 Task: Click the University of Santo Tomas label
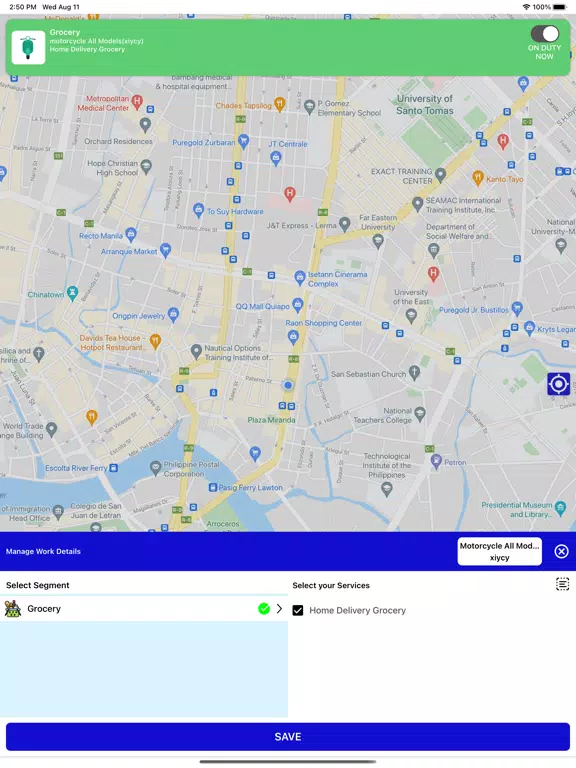(425, 104)
